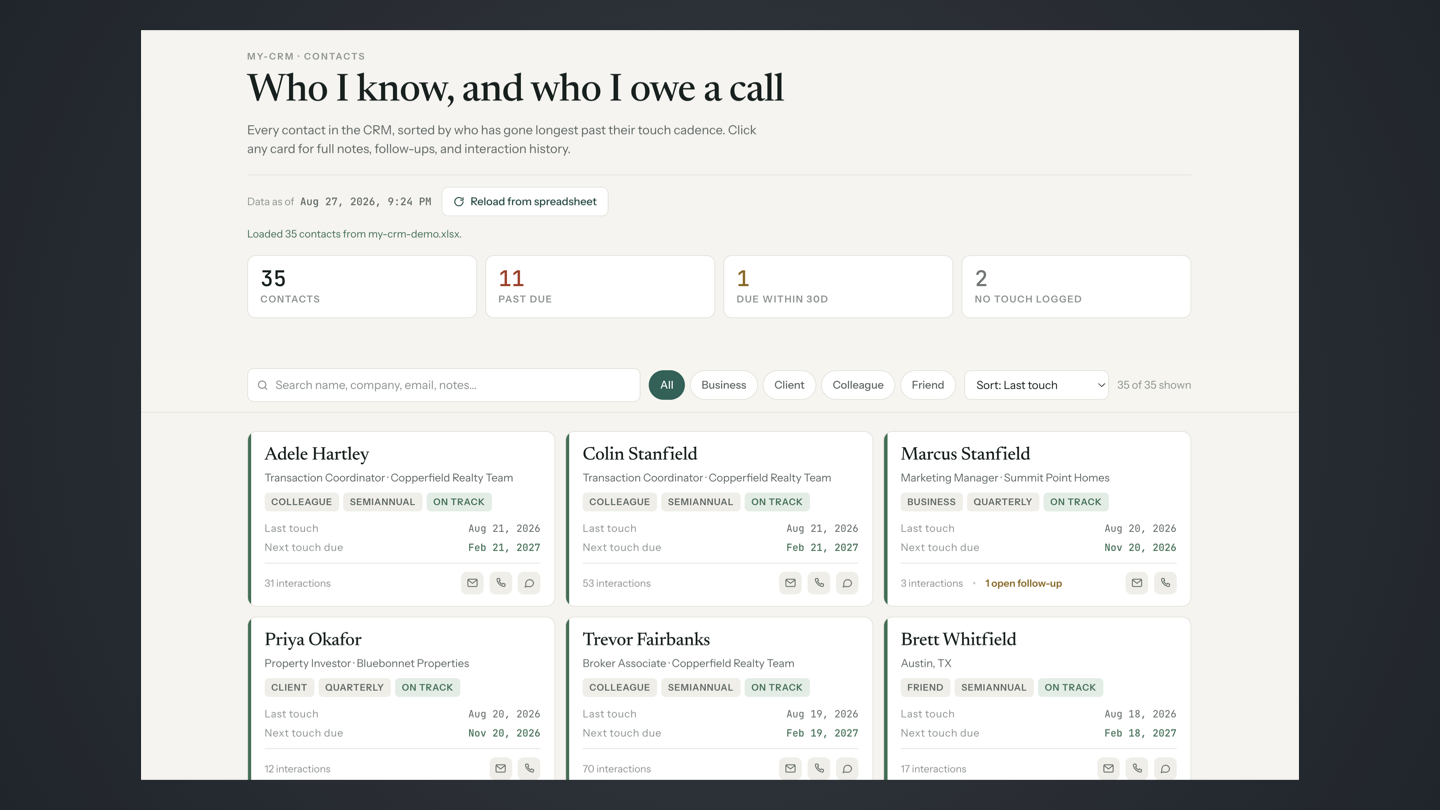Click the phone icon on Marcus Stanfield's card
1440x810 pixels.
[x=1165, y=583]
